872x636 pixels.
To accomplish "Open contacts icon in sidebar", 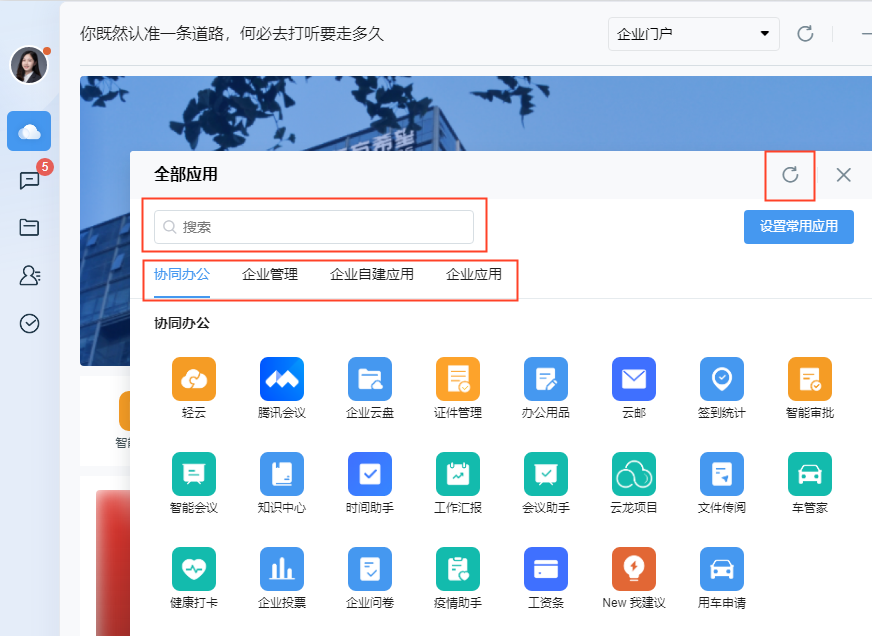I will 30,276.
